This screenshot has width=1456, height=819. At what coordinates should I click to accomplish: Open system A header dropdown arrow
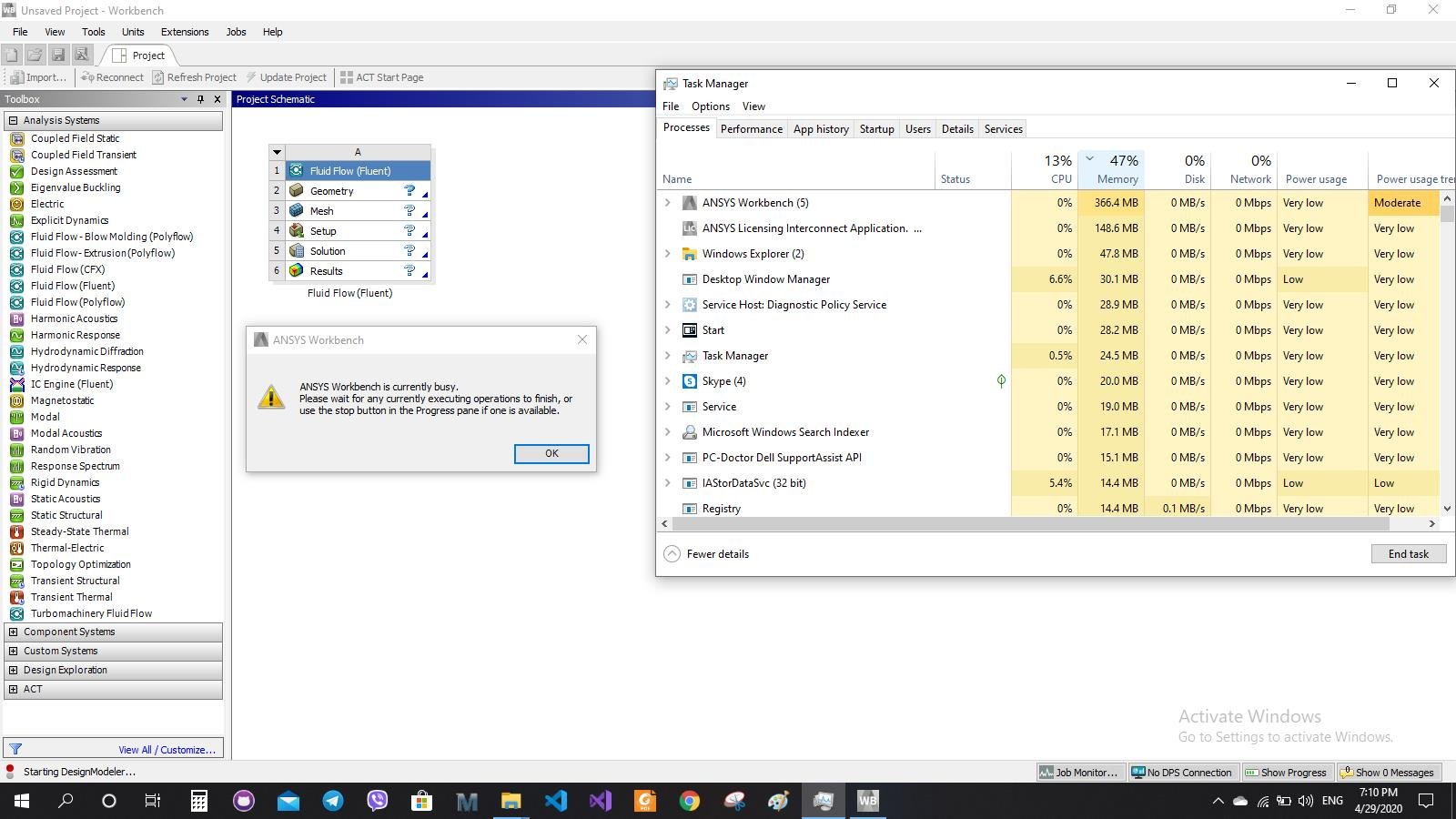click(x=277, y=152)
